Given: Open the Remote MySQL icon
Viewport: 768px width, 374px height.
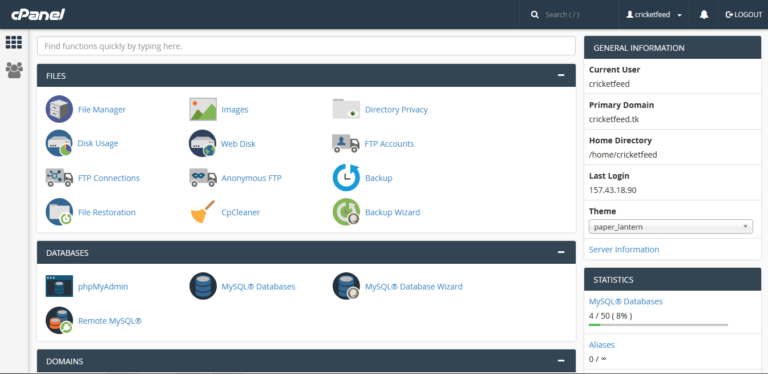Looking at the screenshot, I should 59,320.
